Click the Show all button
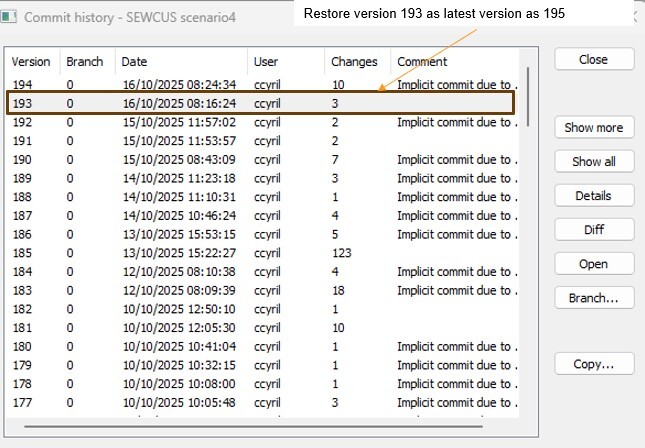This screenshot has width=645, height=448. pyautogui.click(x=593, y=162)
